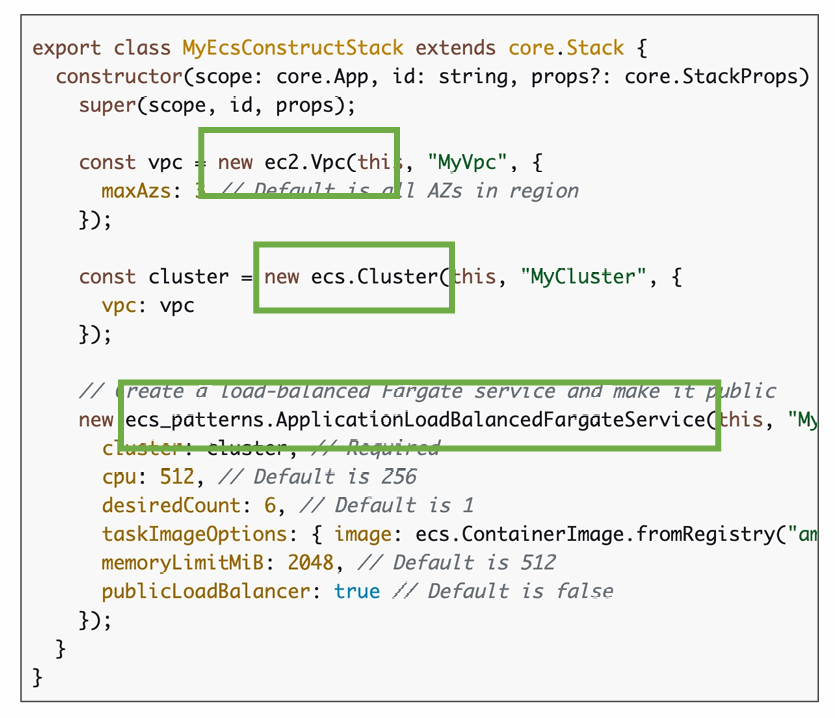Click the 'constructor' keyword

119,77
